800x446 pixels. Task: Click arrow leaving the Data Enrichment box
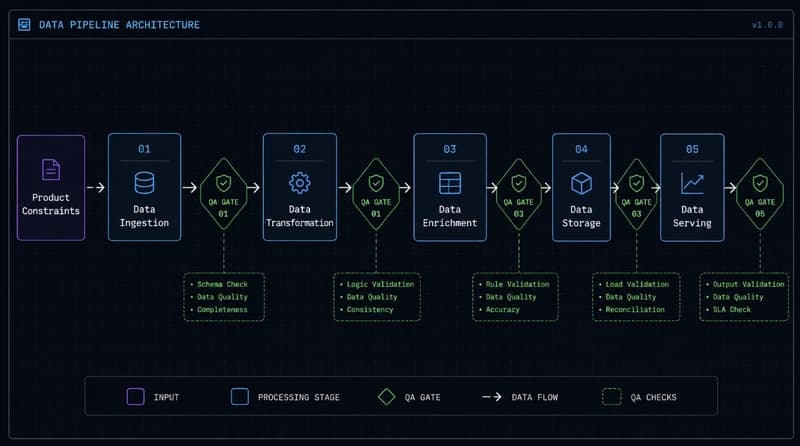pyautogui.click(x=492, y=188)
